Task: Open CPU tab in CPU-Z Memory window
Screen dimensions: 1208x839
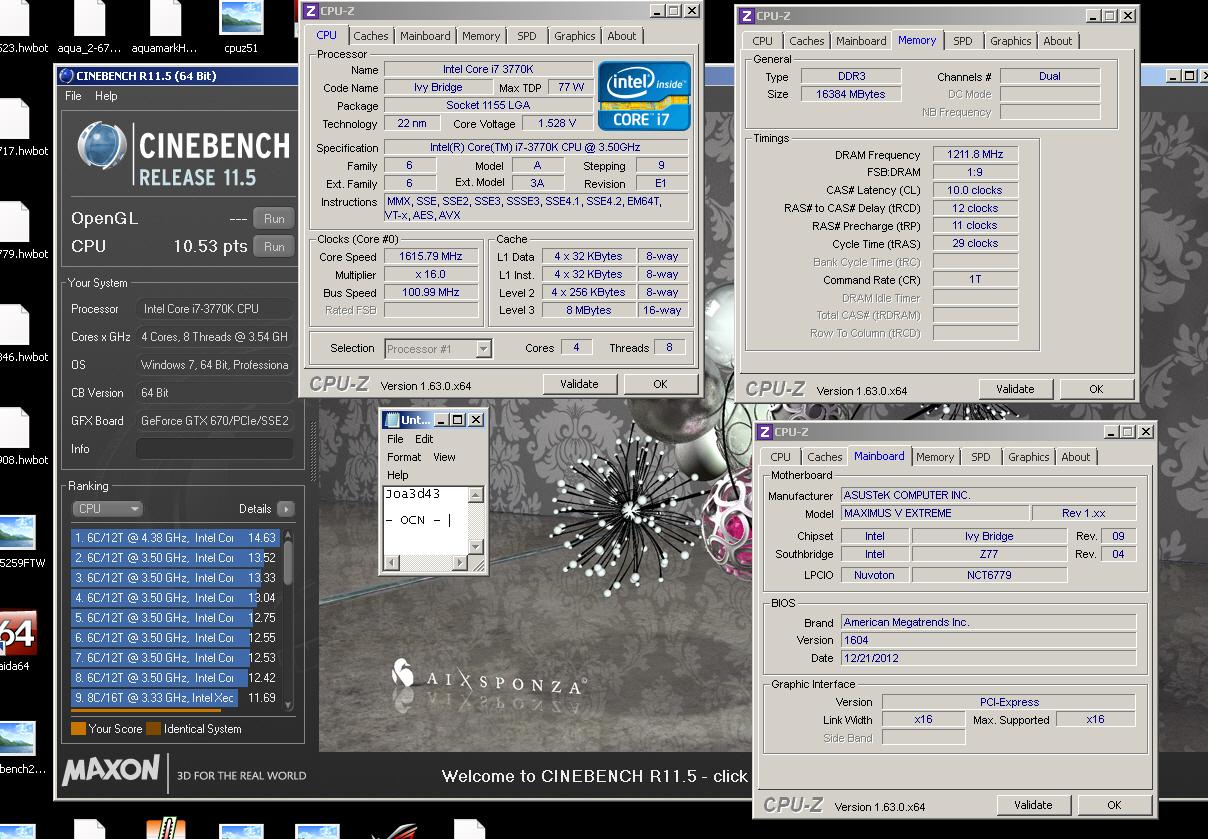Action: (x=762, y=41)
